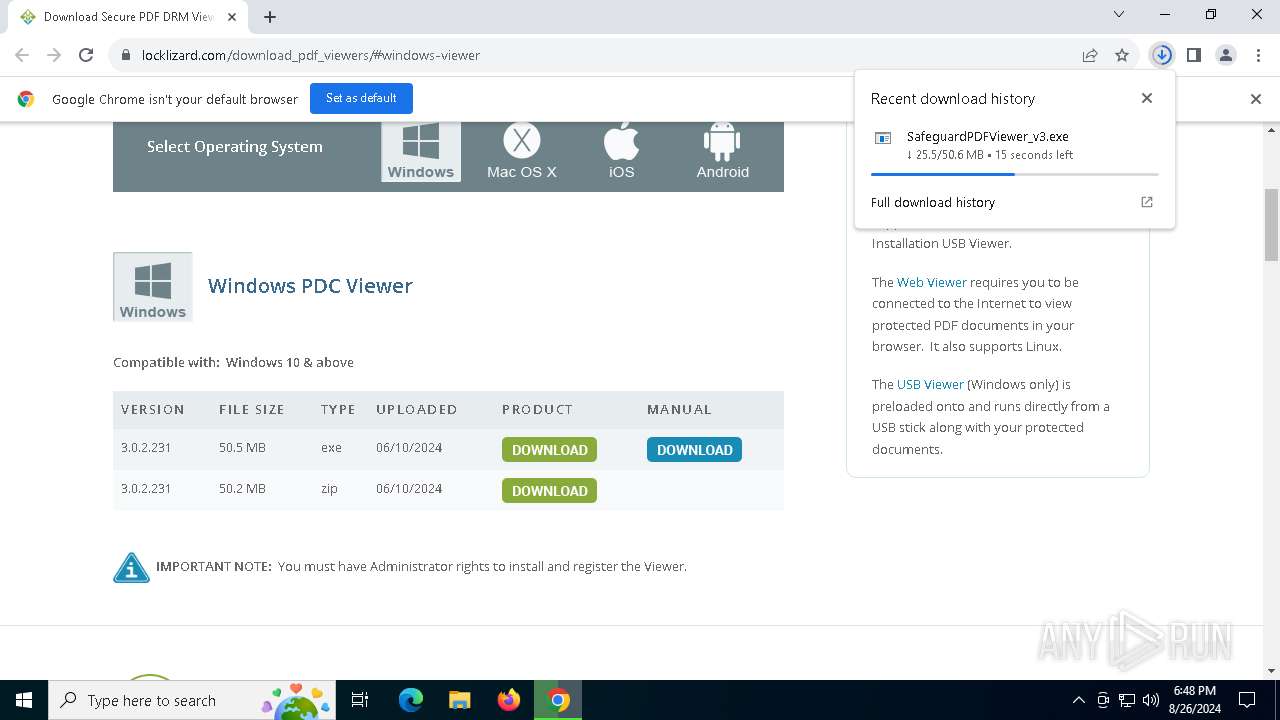Screen dimensions: 1280x720
Task: View site information lock icon
Action: pyautogui.click(x=126, y=55)
